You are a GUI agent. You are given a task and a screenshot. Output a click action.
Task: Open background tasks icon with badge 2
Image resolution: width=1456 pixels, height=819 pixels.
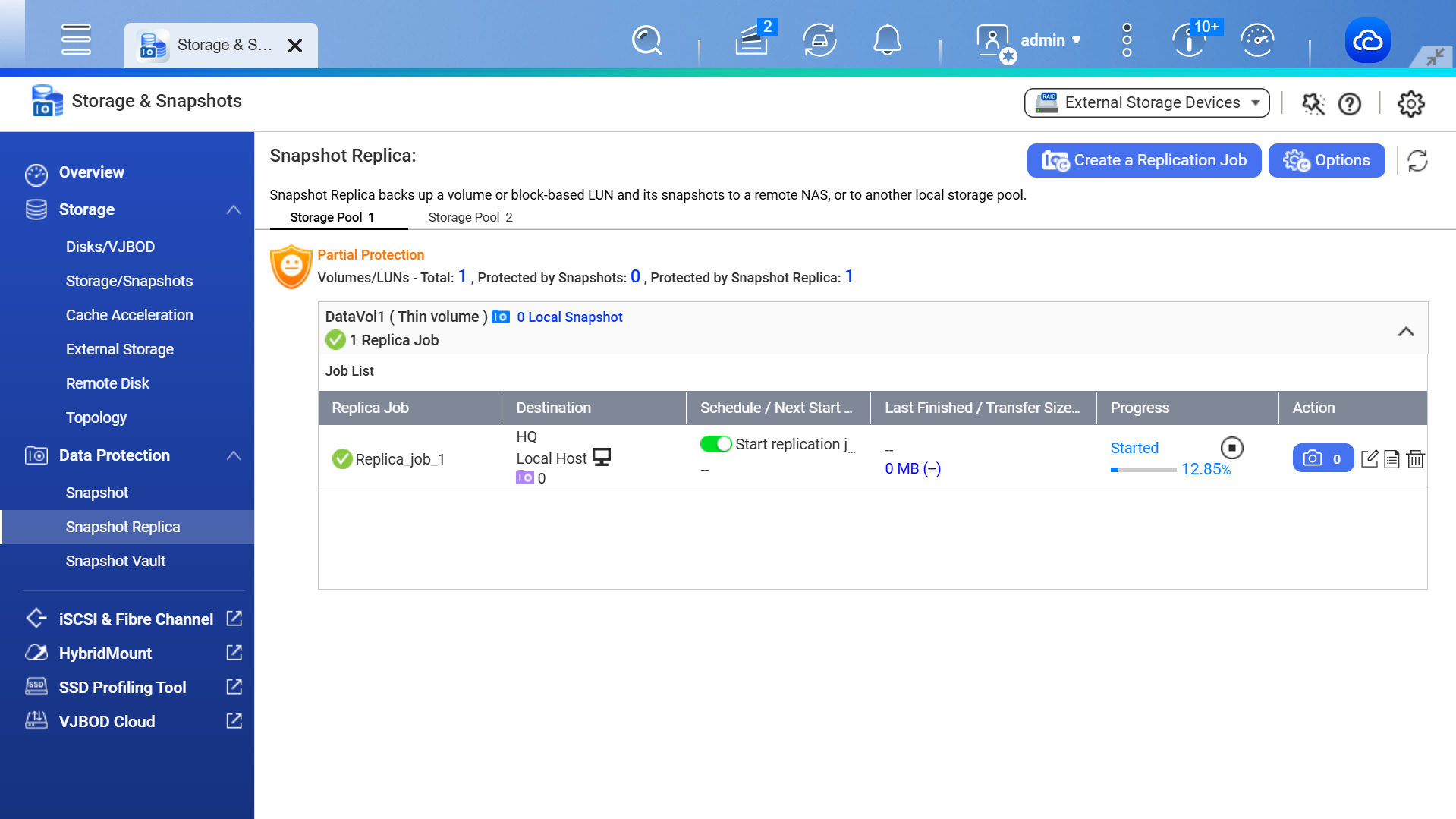[753, 39]
